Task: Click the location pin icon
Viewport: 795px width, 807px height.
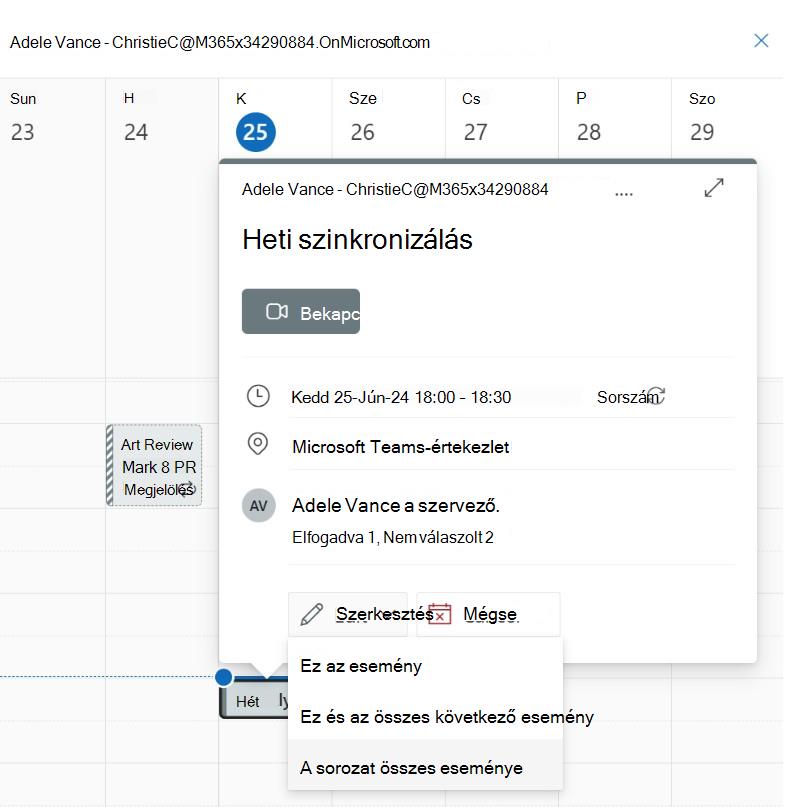Action: pos(258,444)
